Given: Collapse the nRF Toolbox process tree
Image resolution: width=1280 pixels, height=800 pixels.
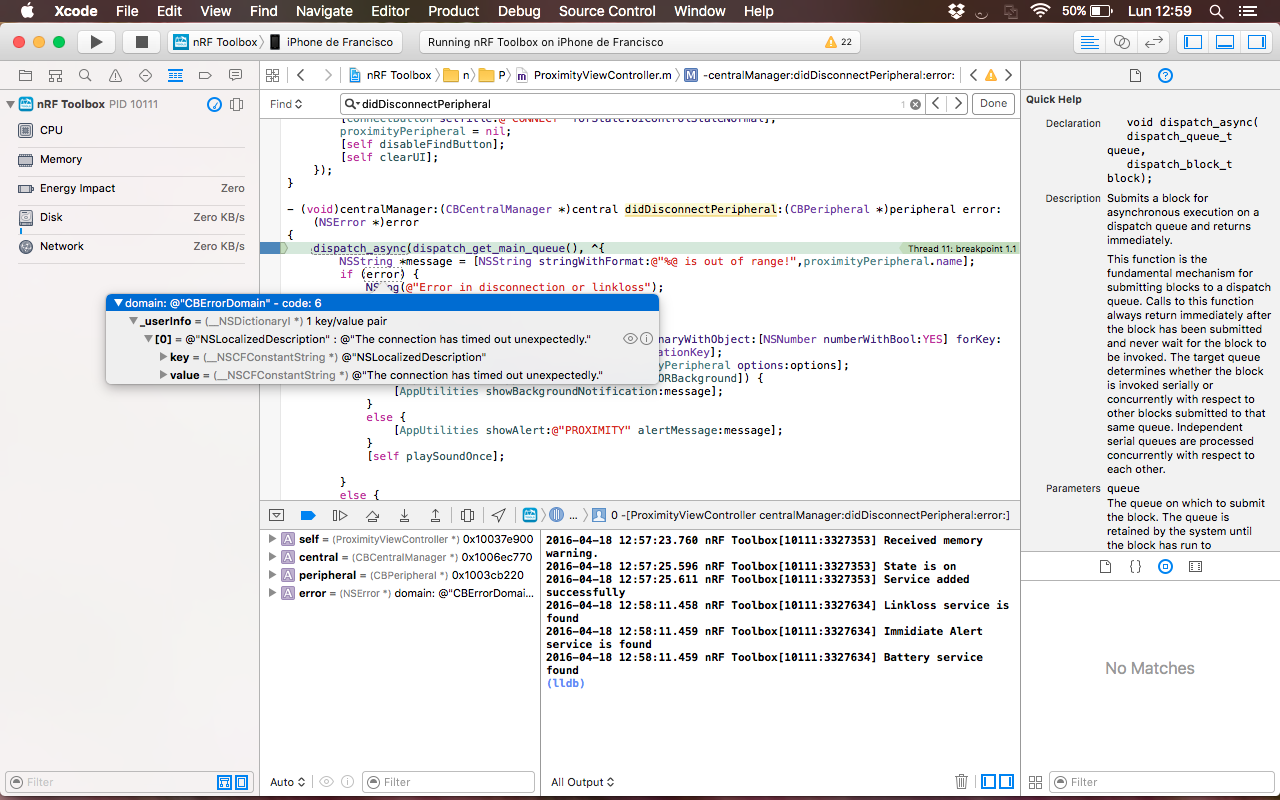Looking at the screenshot, I should point(9,104).
